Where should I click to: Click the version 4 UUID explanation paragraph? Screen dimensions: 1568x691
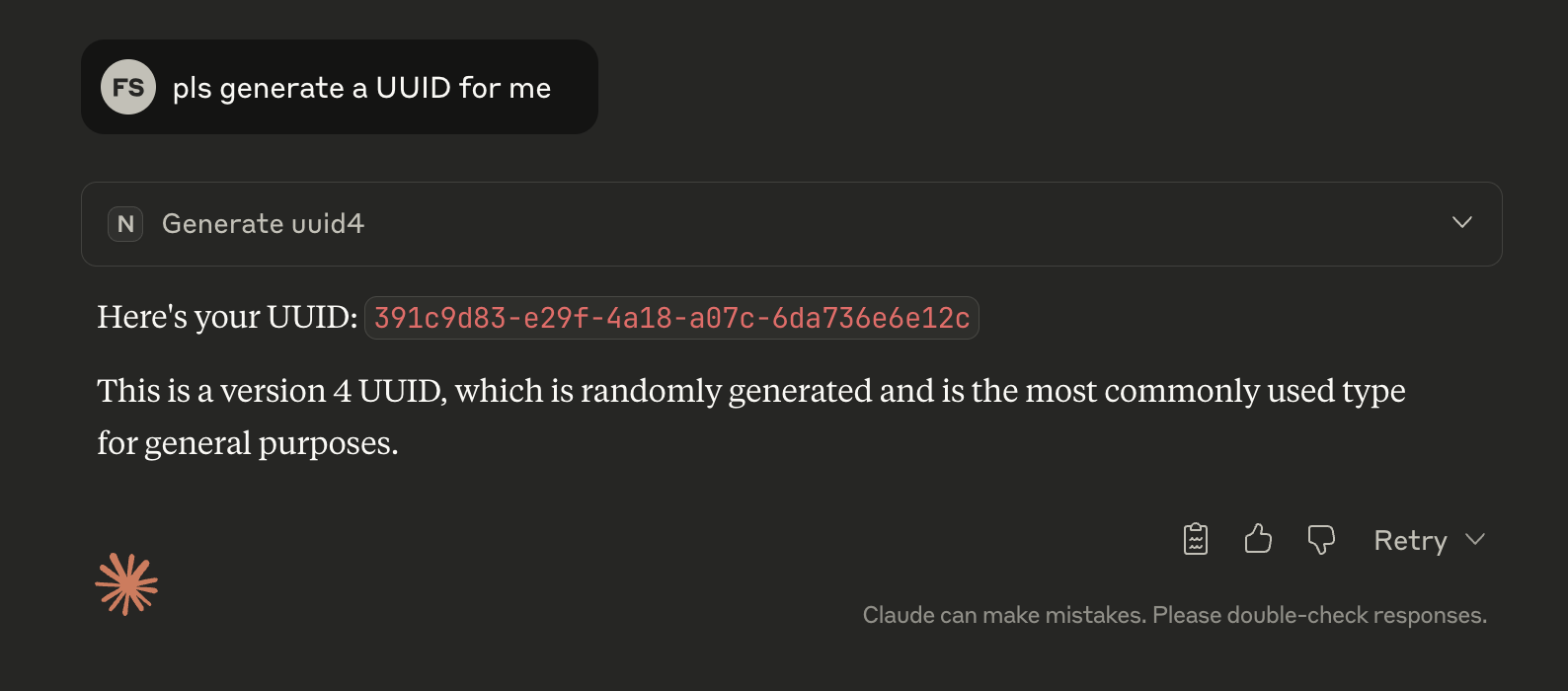click(x=750, y=415)
